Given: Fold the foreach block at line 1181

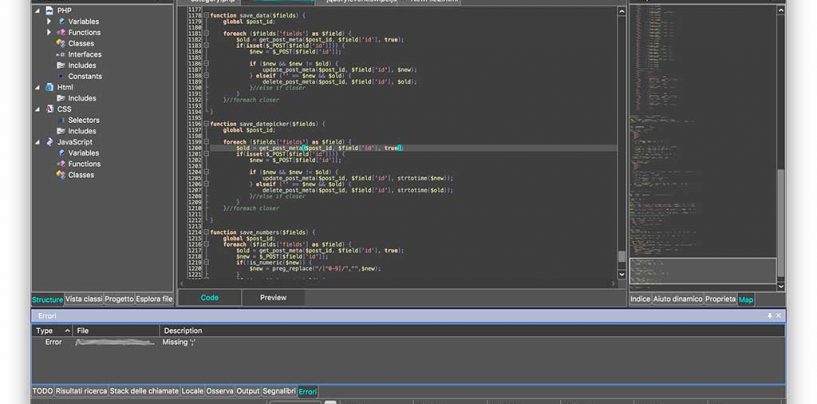Looking at the screenshot, I should click(x=206, y=33).
